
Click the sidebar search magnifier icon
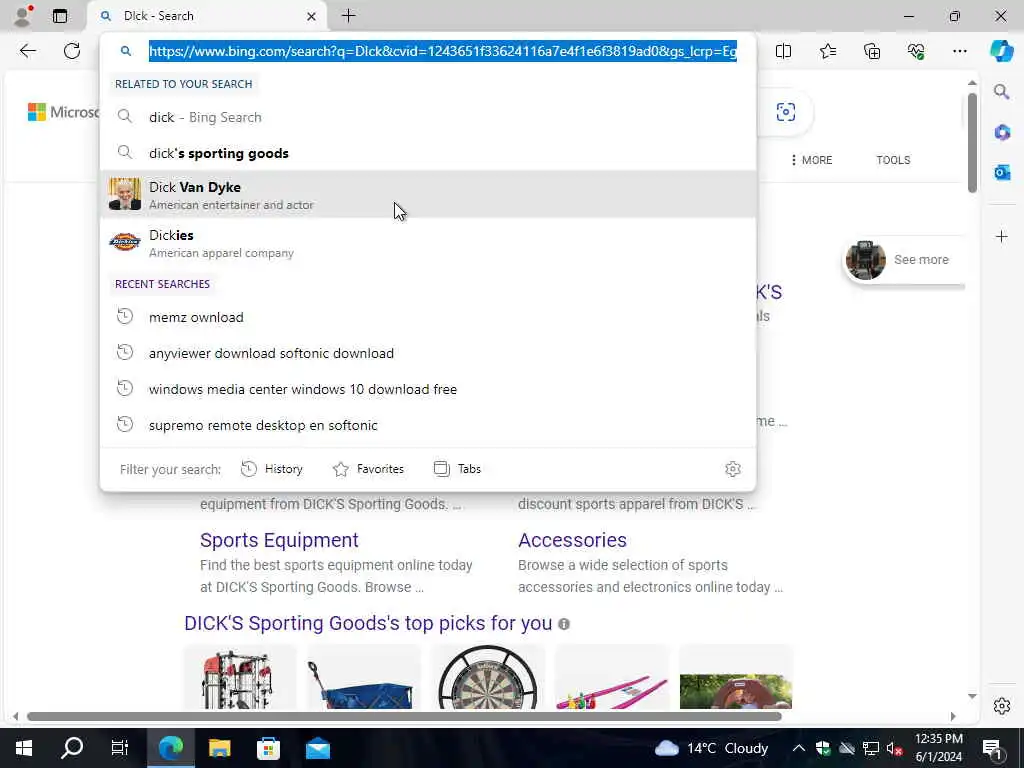click(1002, 91)
